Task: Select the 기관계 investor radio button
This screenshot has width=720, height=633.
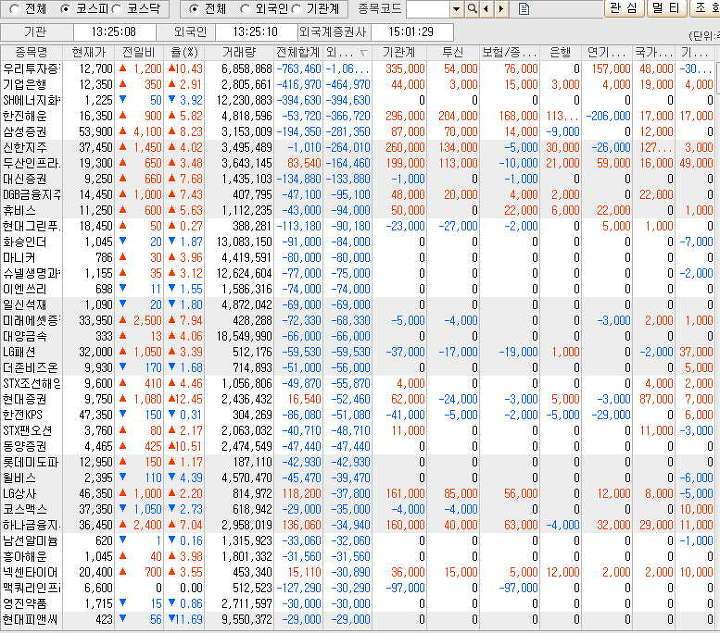Action: point(297,9)
